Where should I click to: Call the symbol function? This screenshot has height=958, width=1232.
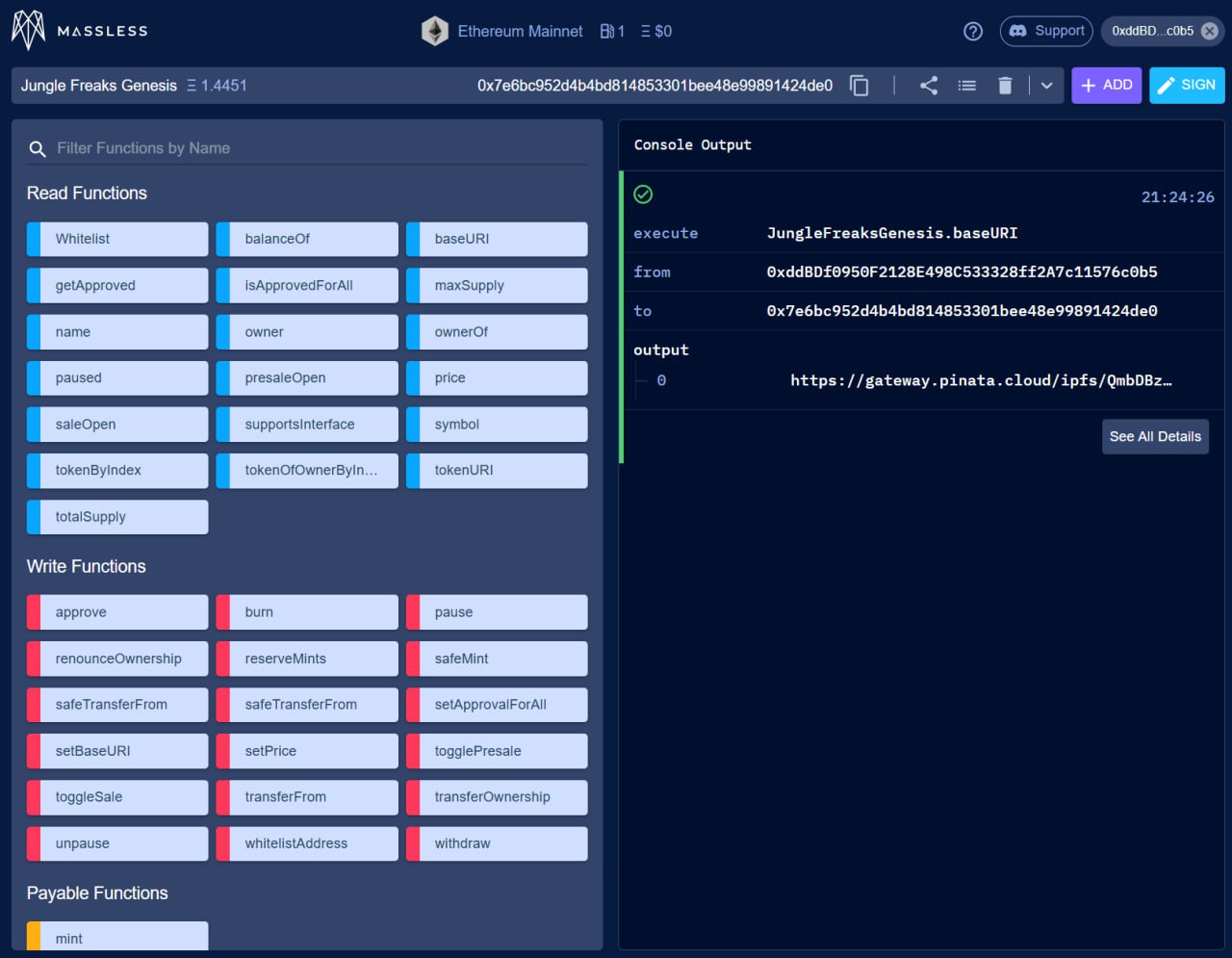(497, 424)
